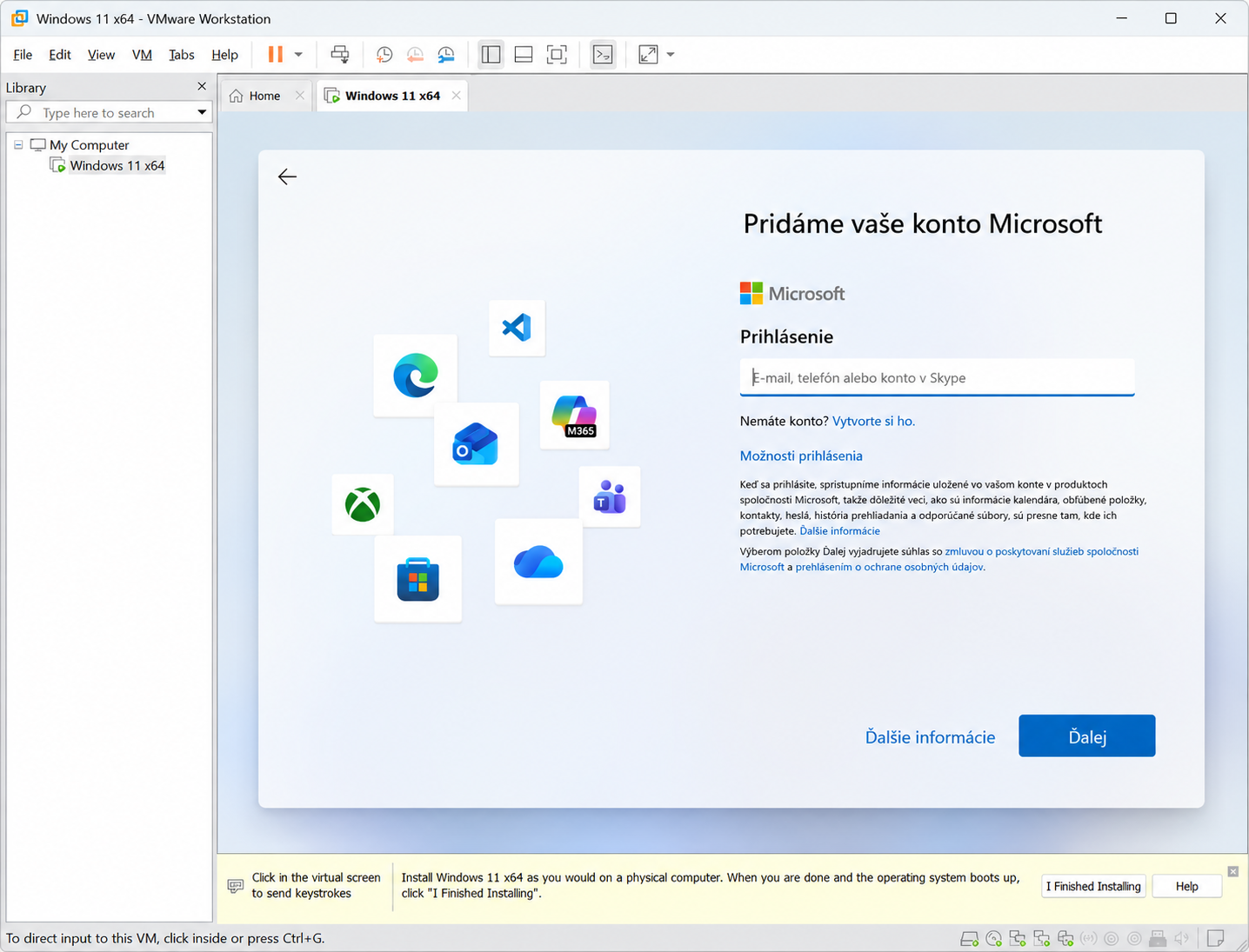
Task: Open 'Možnosti prihlásenia' sign-in options link
Action: click(x=801, y=456)
